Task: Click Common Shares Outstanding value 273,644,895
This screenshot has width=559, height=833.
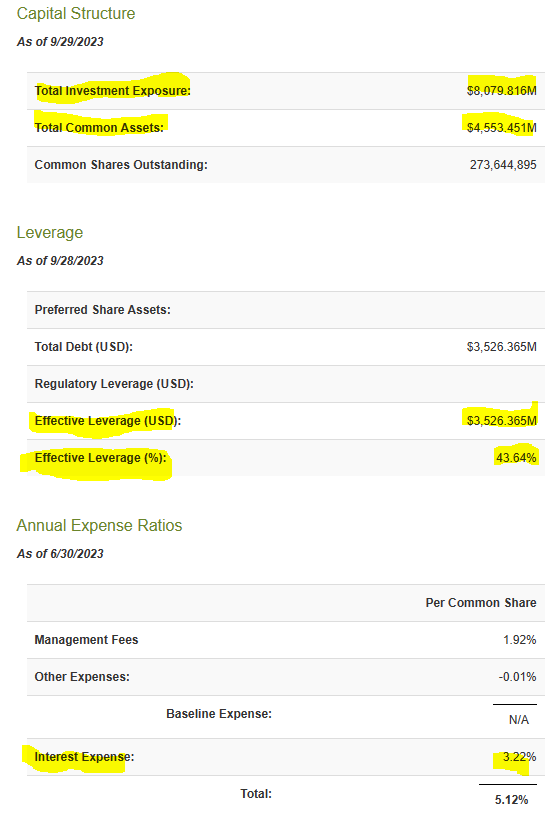Action: (x=503, y=165)
